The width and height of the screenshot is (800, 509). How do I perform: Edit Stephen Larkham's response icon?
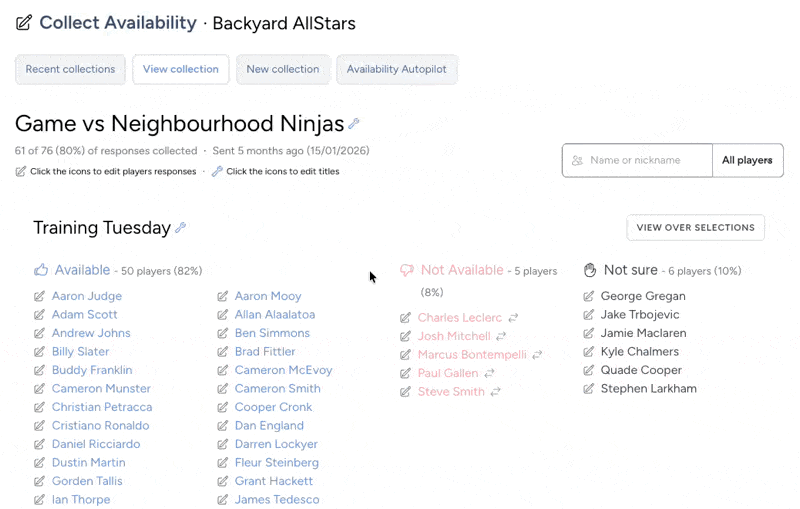[588, 389]
